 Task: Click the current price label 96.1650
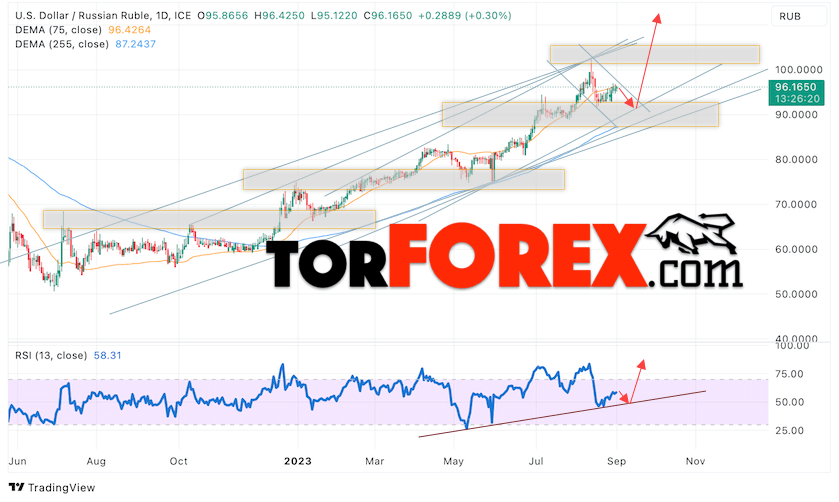(x=796, y=87)
